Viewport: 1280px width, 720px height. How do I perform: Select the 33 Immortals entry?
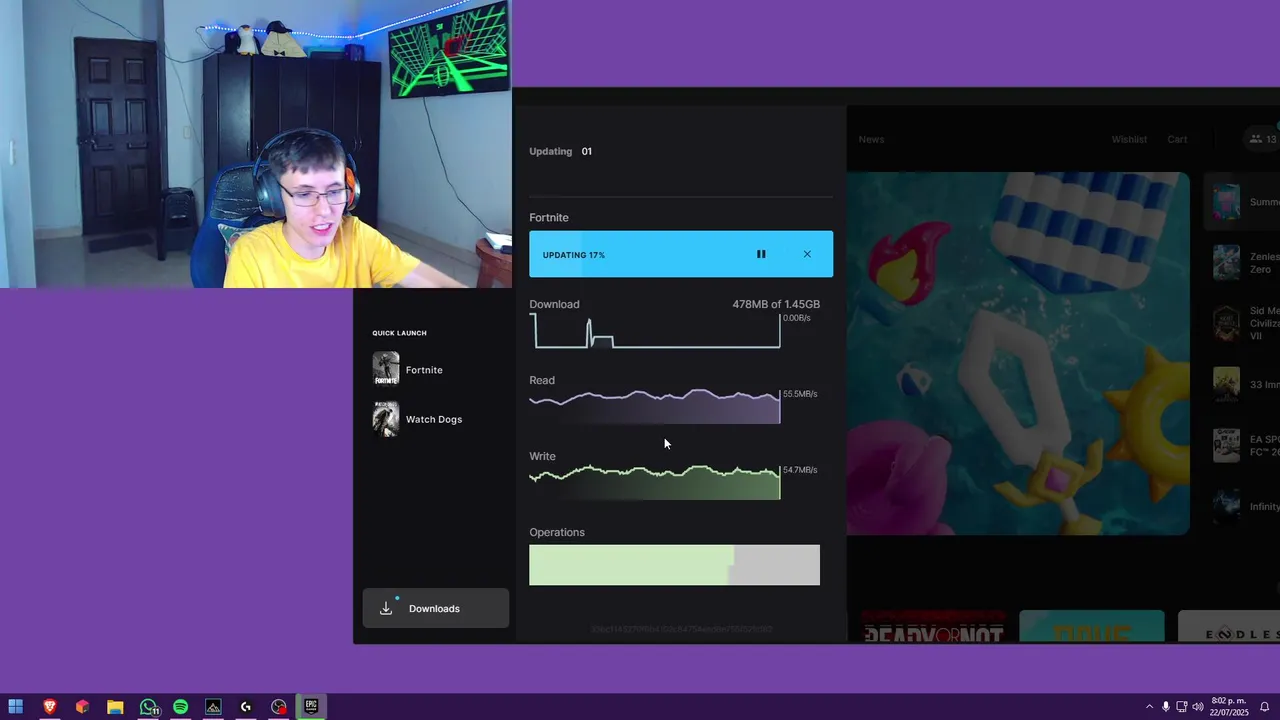click(x=1245, y=384)
